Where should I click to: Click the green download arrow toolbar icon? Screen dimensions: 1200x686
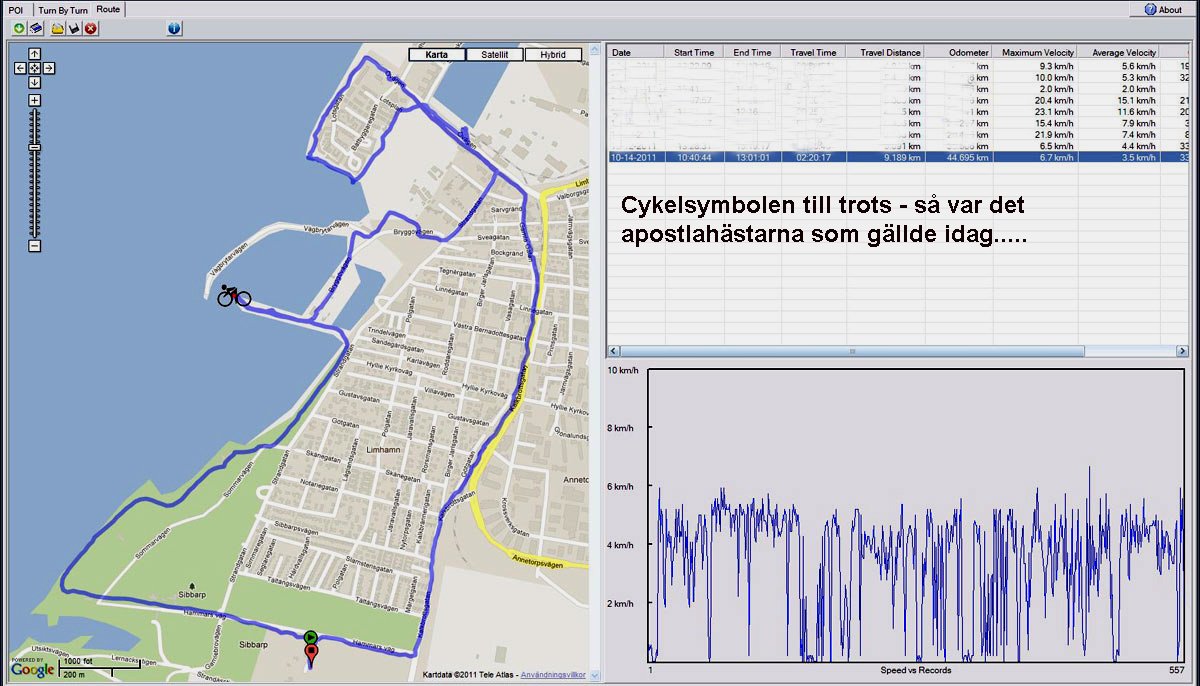click(19, 28)
